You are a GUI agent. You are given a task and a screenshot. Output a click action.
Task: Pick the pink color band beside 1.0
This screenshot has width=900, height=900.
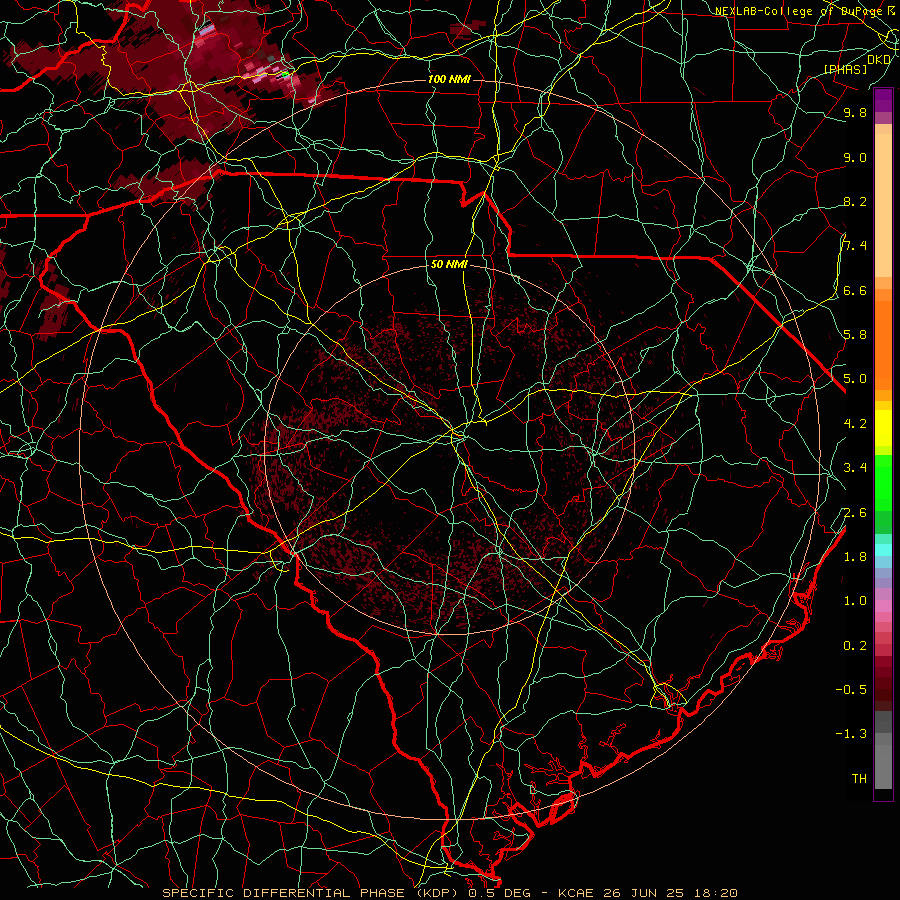tap(883, 606)
